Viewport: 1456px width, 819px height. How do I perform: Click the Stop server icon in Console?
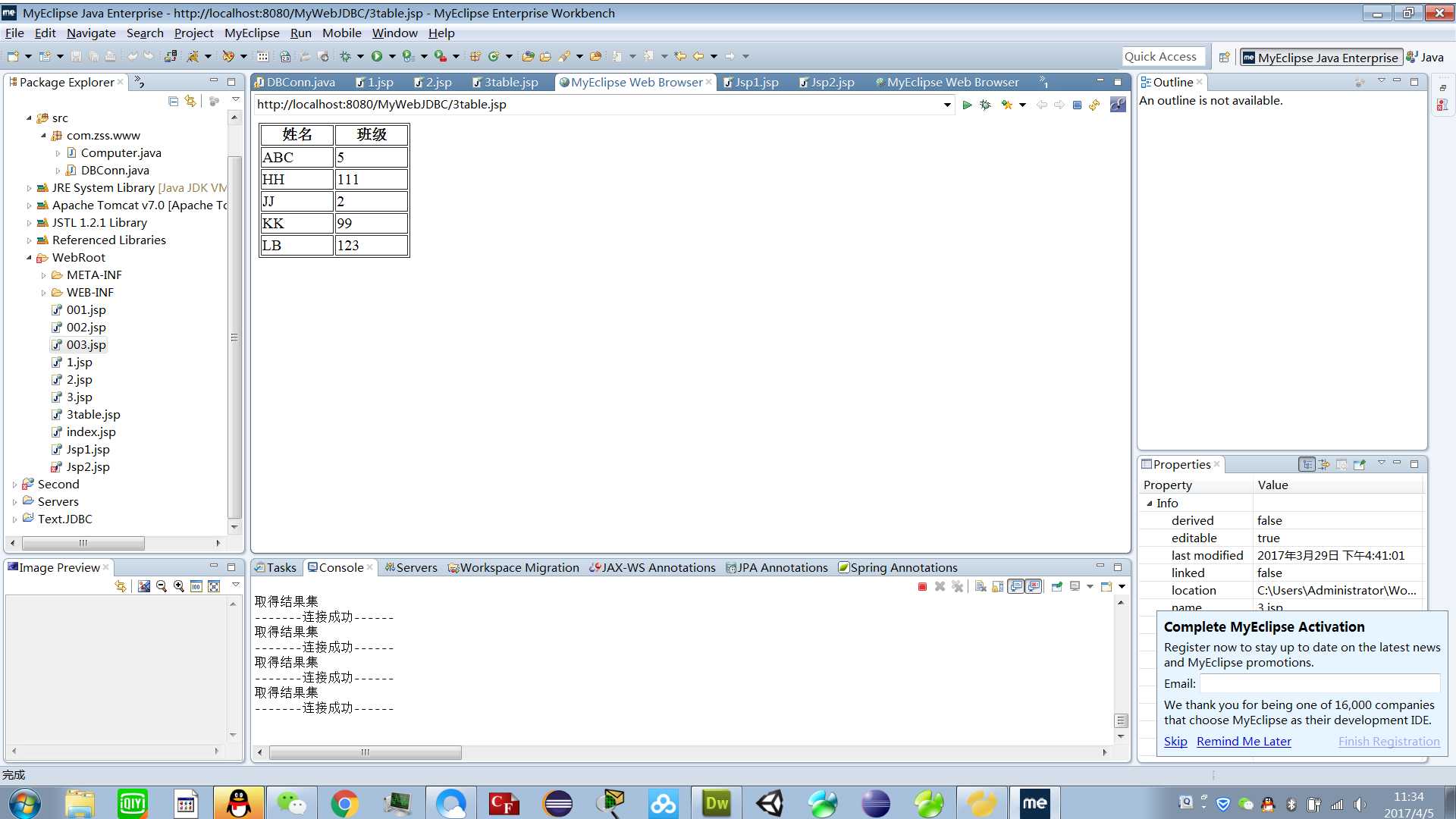[x=924, y=586]
